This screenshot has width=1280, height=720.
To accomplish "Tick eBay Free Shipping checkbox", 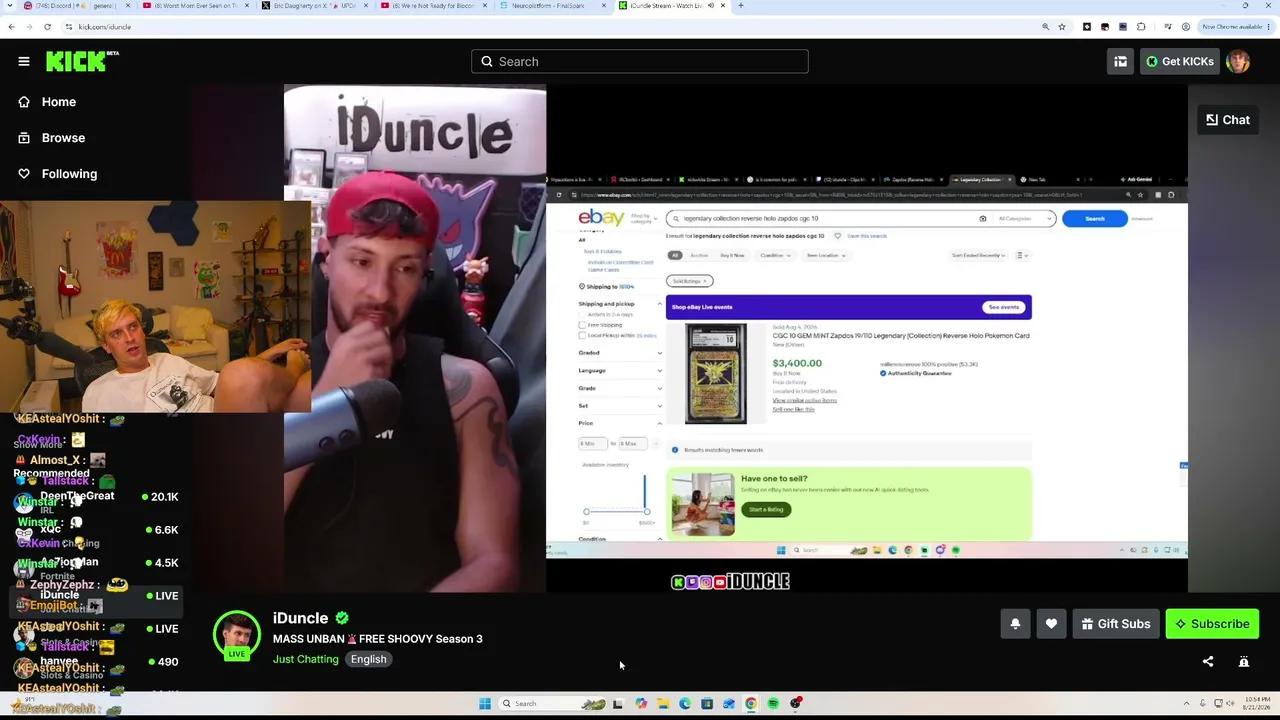I will (x=582, y=325).
